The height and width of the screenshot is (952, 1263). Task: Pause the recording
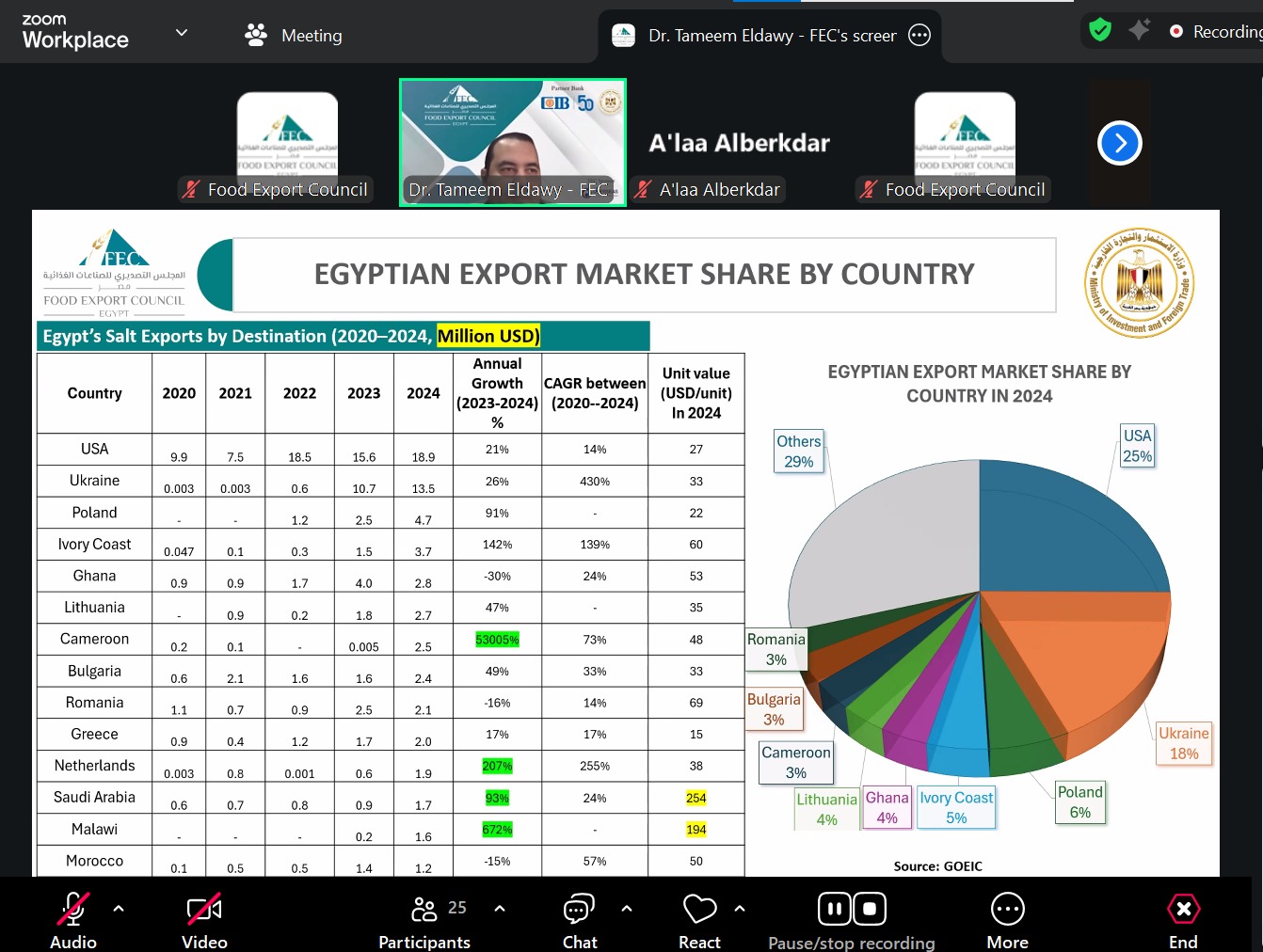(x=835, y=910)
